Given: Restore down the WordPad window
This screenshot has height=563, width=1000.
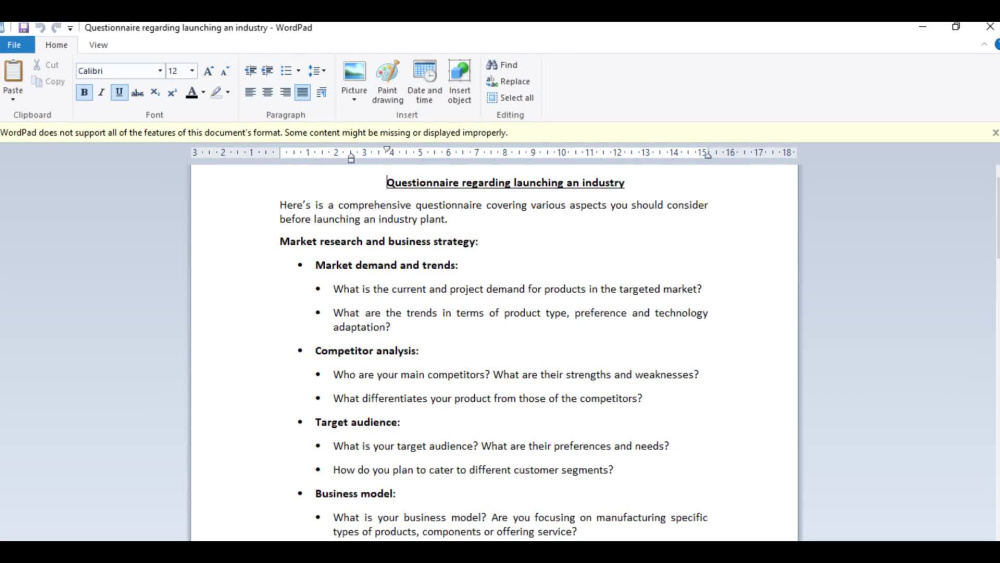Looking at the screenshot, I should [955, 27].
